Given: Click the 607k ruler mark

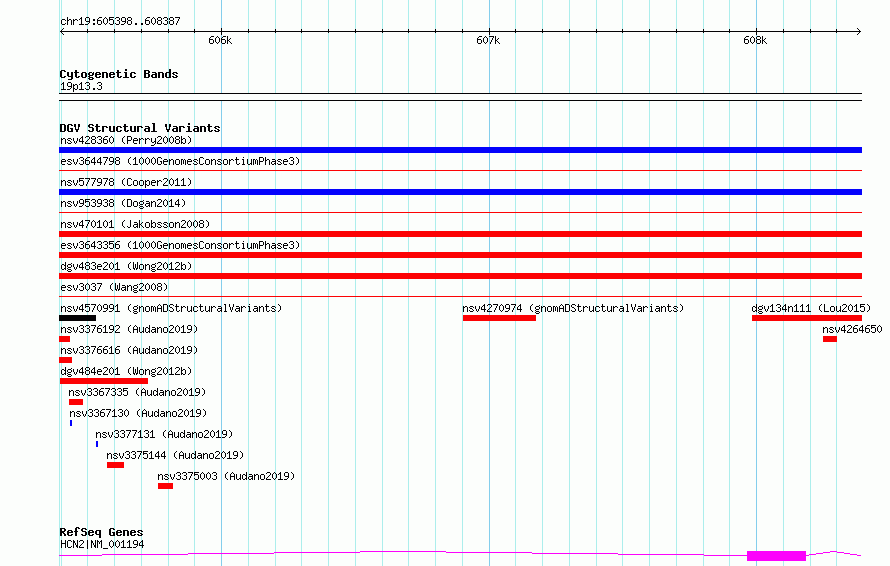Looking at the screenshot, I should (x=488, y=40).
